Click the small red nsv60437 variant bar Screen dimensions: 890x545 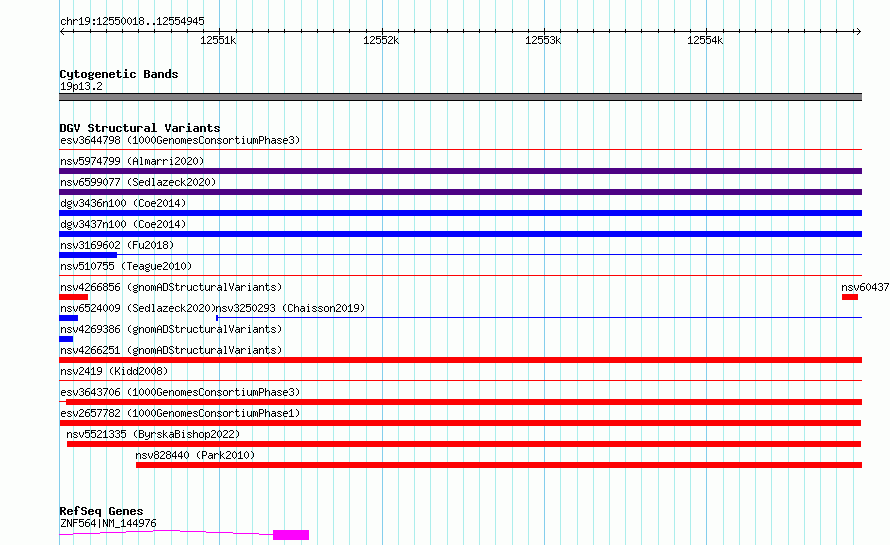point(850,297)
